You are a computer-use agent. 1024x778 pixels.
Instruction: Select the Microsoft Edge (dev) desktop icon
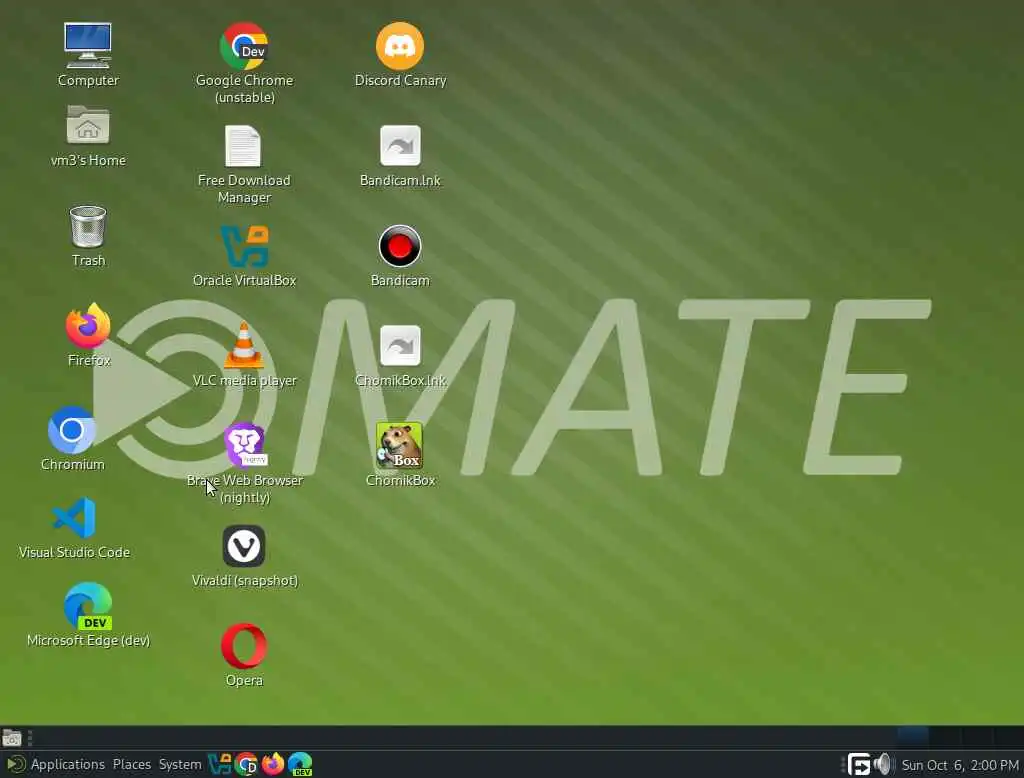click(x=88, y=606)
